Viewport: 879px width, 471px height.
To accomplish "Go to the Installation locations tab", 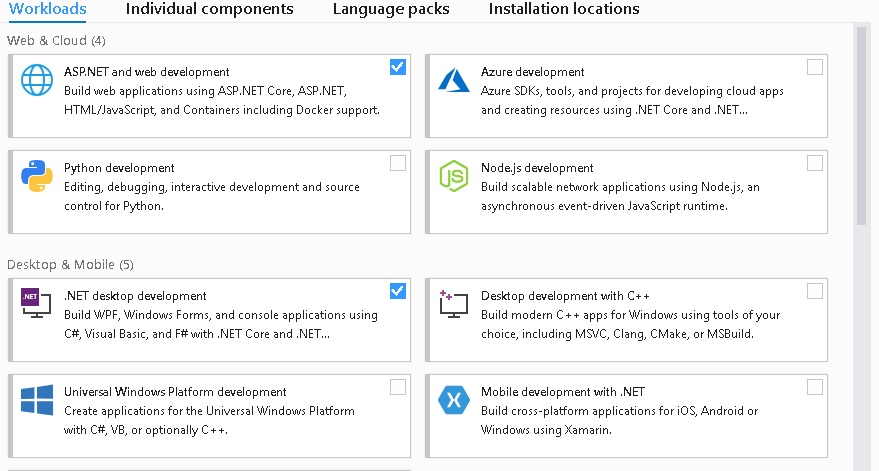I will [x=564, y=9].
